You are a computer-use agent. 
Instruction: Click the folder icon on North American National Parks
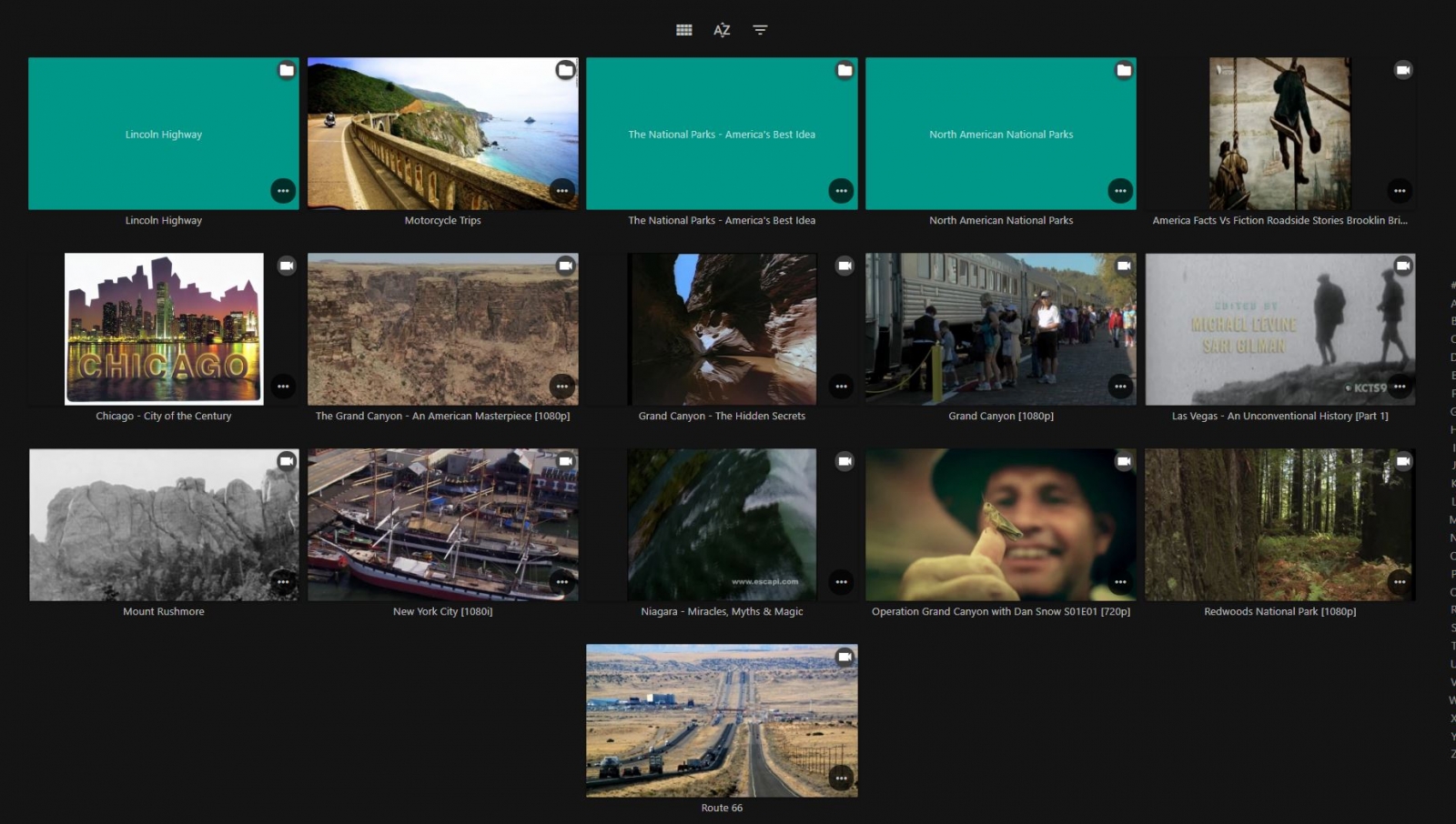point(1124,70)
